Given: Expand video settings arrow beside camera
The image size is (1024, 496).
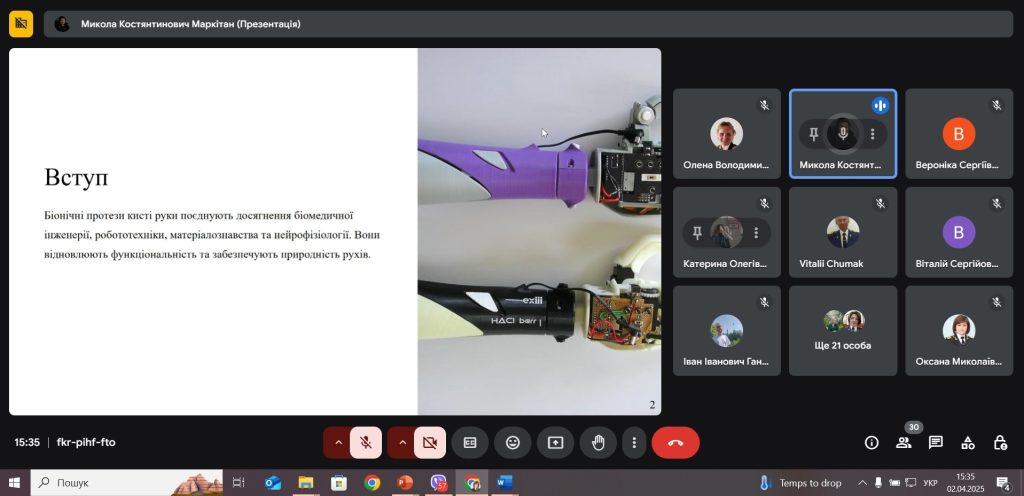Looking at the screenshot, I should tap(402, 442).
